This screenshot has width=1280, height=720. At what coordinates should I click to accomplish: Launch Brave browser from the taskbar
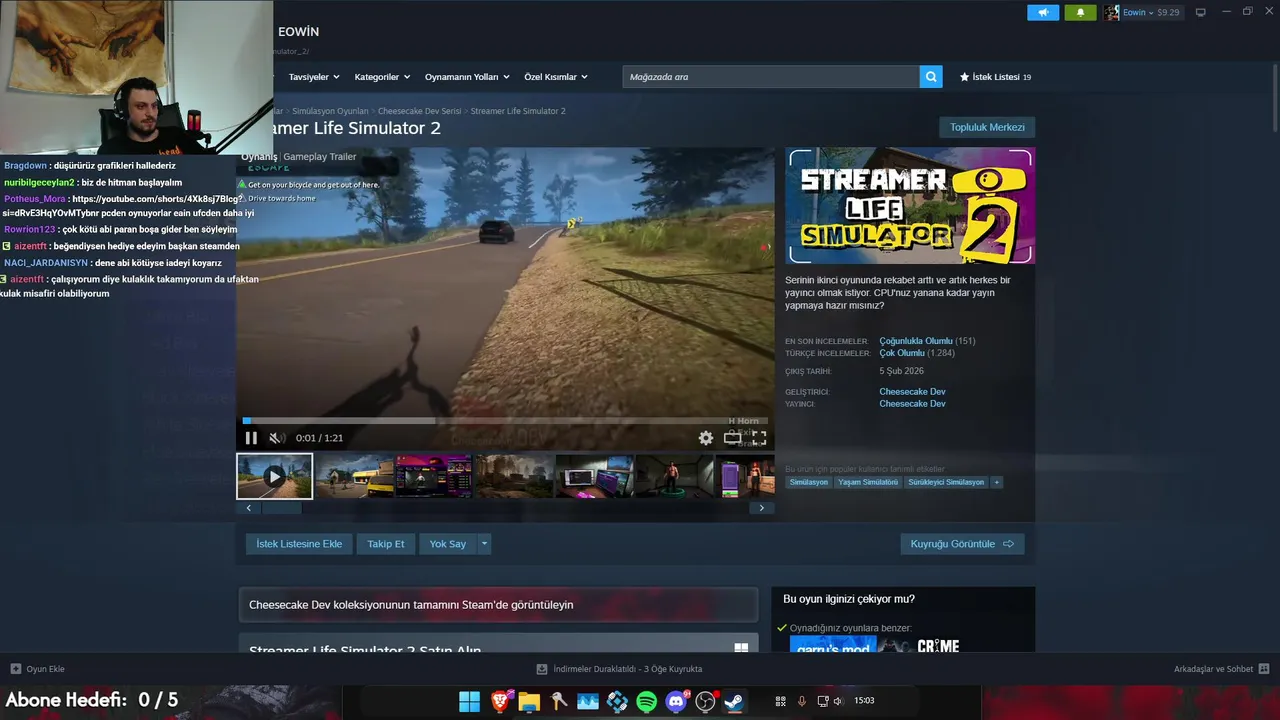499,702
